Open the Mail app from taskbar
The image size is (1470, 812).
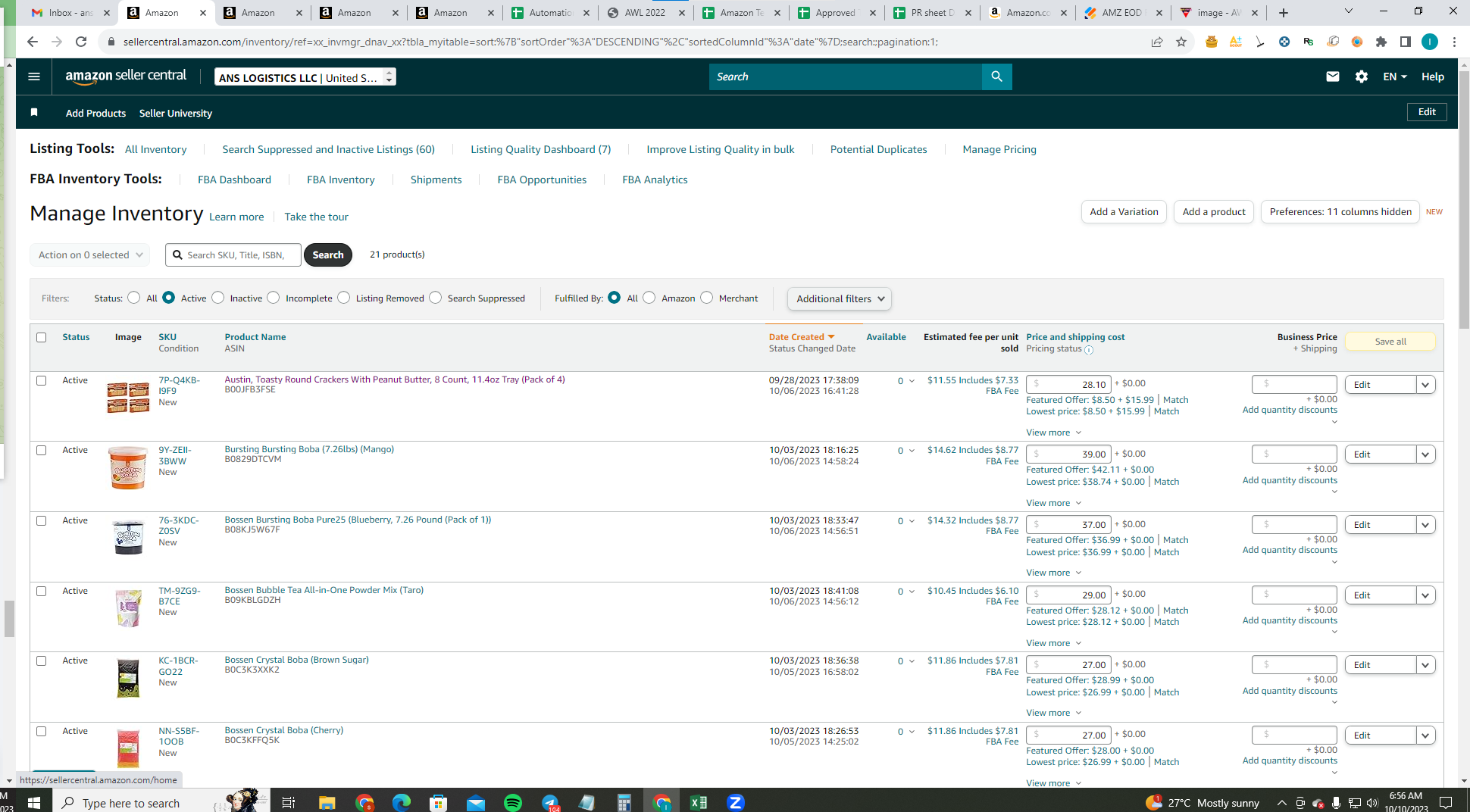point(476,802)
